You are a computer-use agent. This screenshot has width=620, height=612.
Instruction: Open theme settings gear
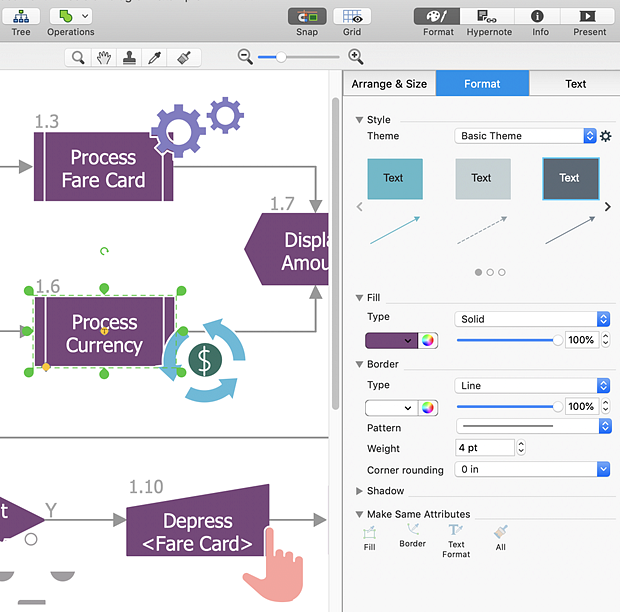[x=606, y=136]
